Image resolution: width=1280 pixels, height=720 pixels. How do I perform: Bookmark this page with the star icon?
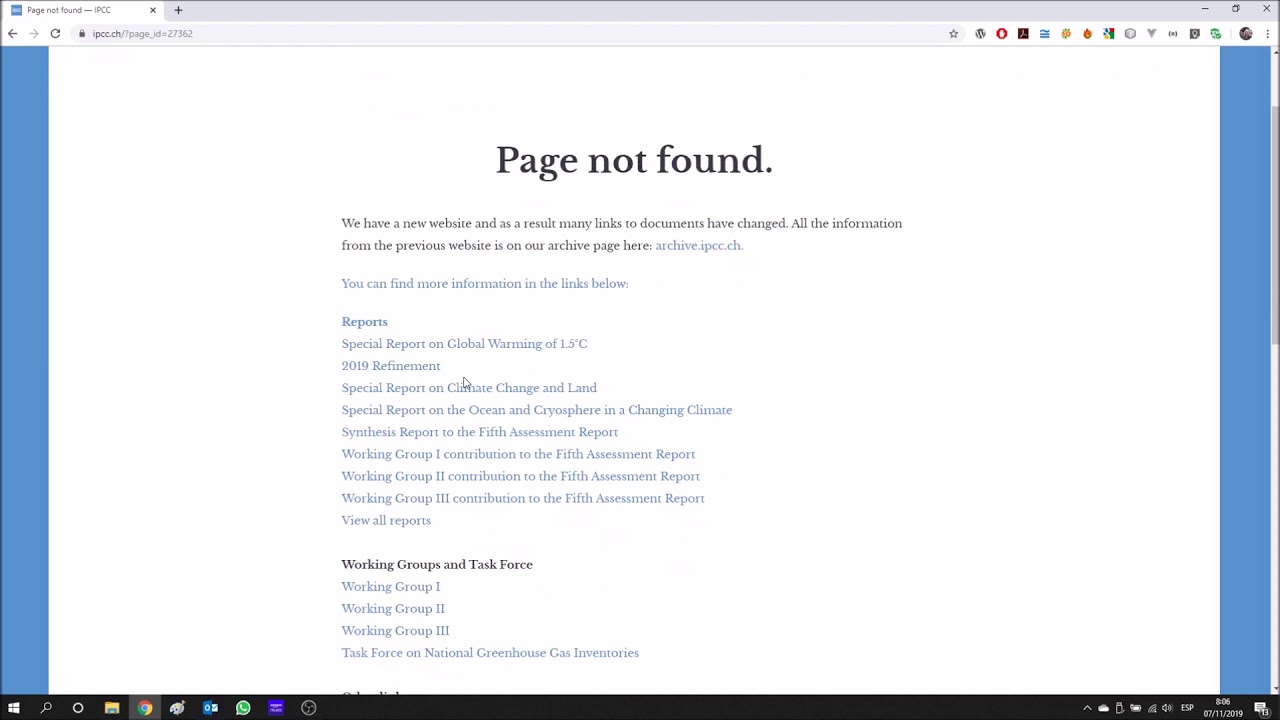(953, 34)
